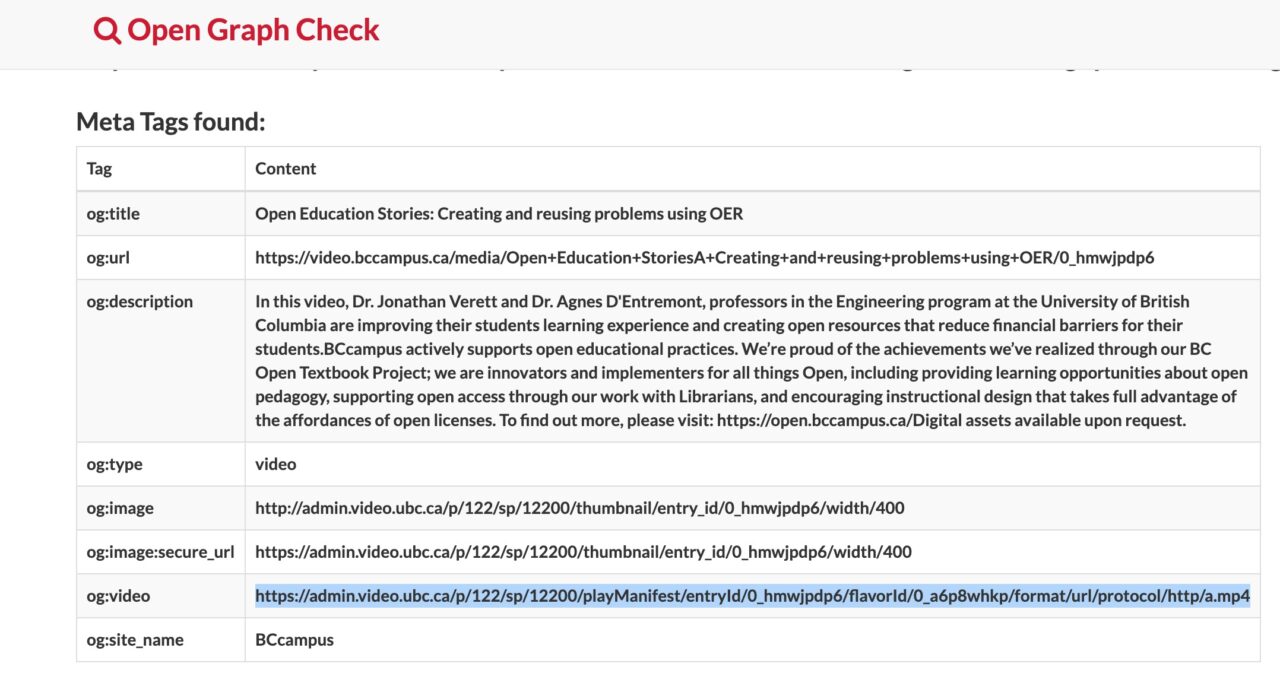This screenshot has width=1280, height=686.
Task: Click the og:description tag cell
Action: click(x=161, y=361)
